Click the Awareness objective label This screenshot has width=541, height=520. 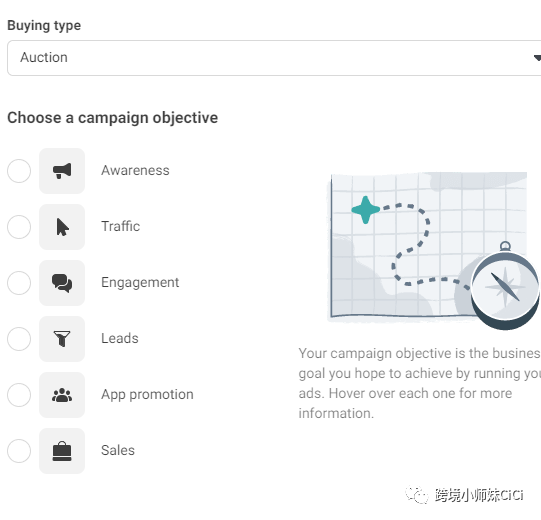[x=135, y=170]
